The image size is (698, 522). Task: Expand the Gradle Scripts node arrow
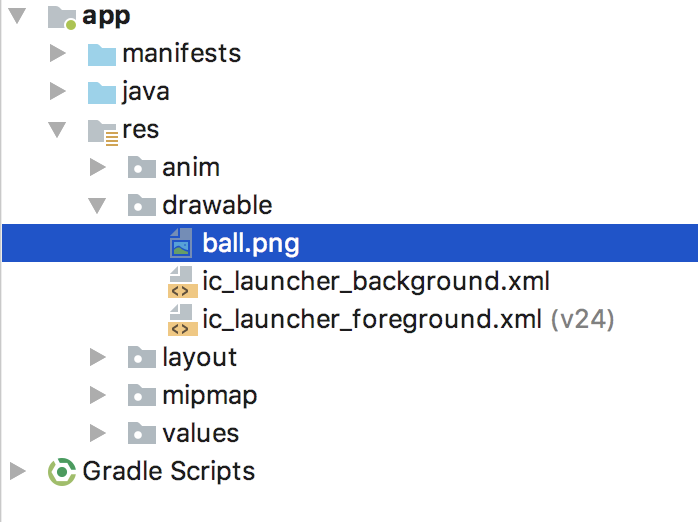(18, 471)
